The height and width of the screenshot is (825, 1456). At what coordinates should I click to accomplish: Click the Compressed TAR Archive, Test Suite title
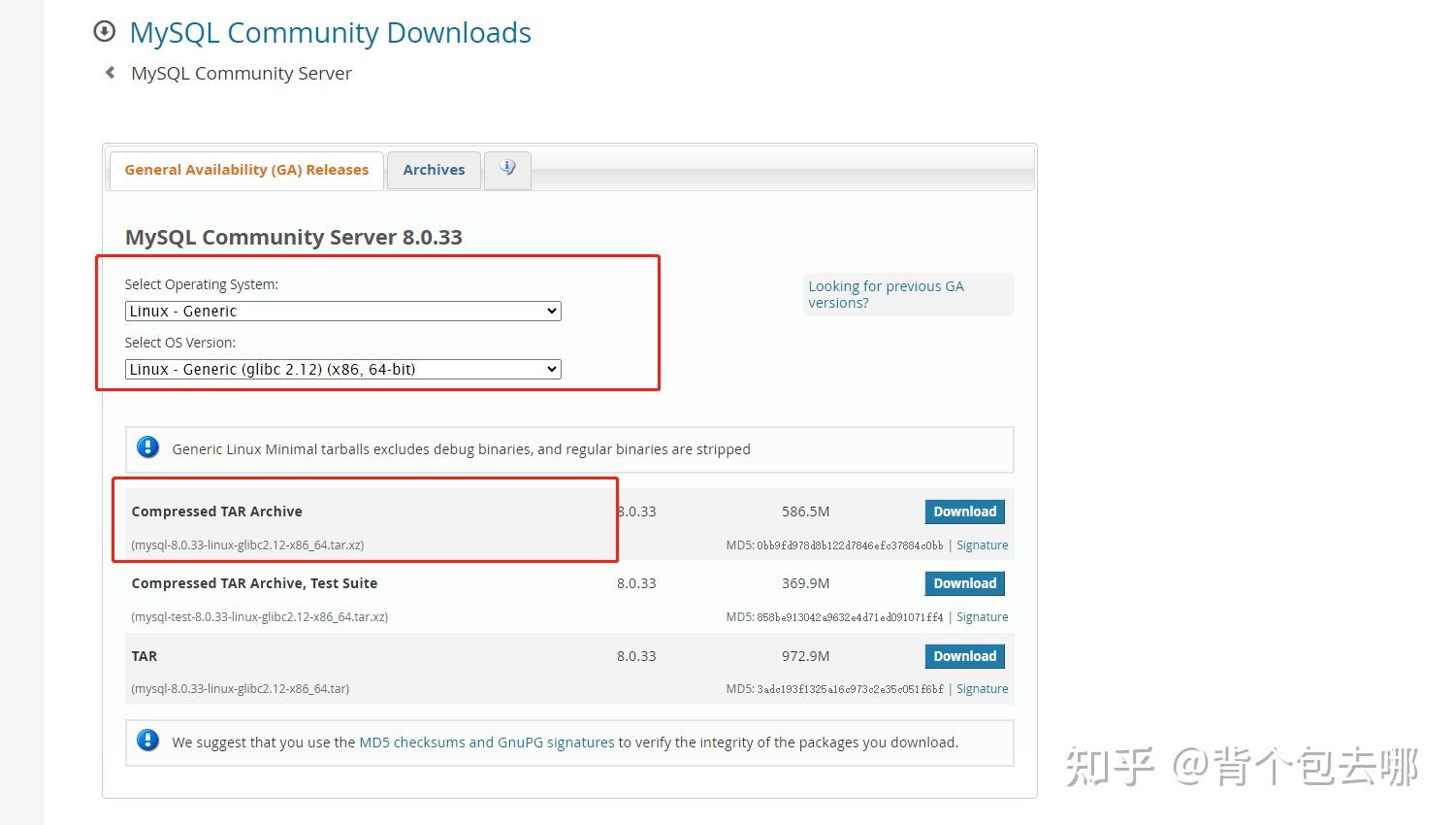(254, 583)
